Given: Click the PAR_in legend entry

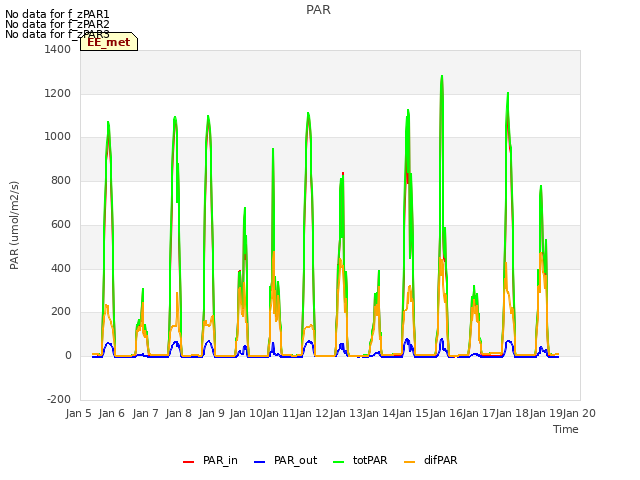Looking at the screenshot, I should 210,460.
